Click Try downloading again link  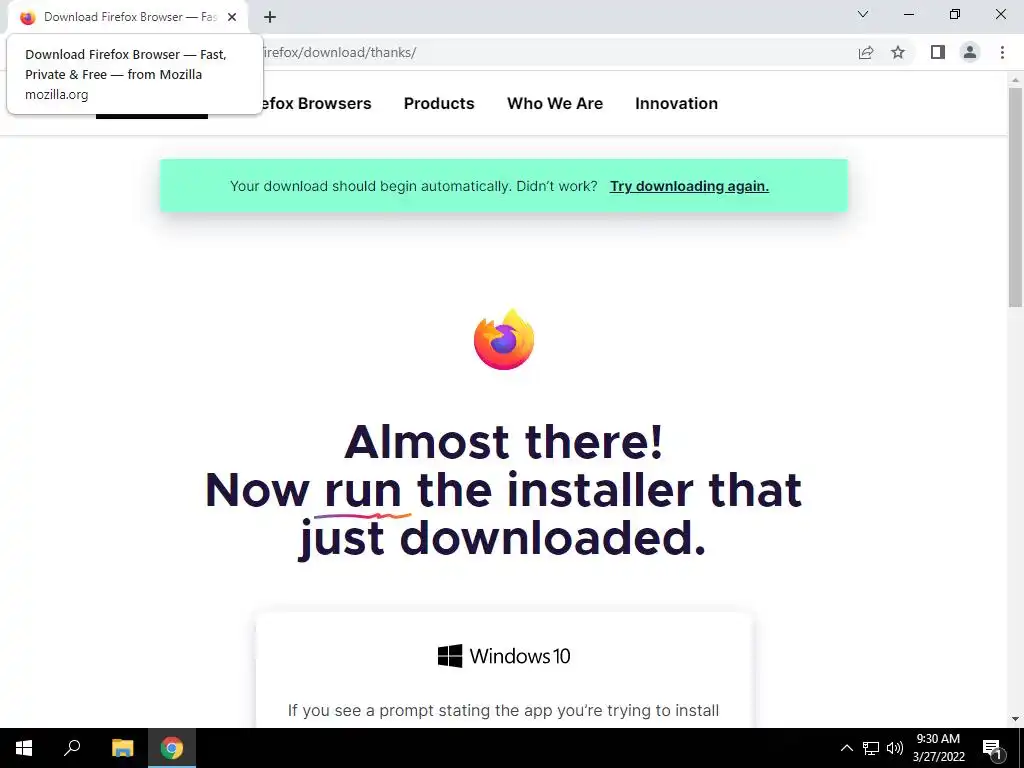[x=689, y=186]
